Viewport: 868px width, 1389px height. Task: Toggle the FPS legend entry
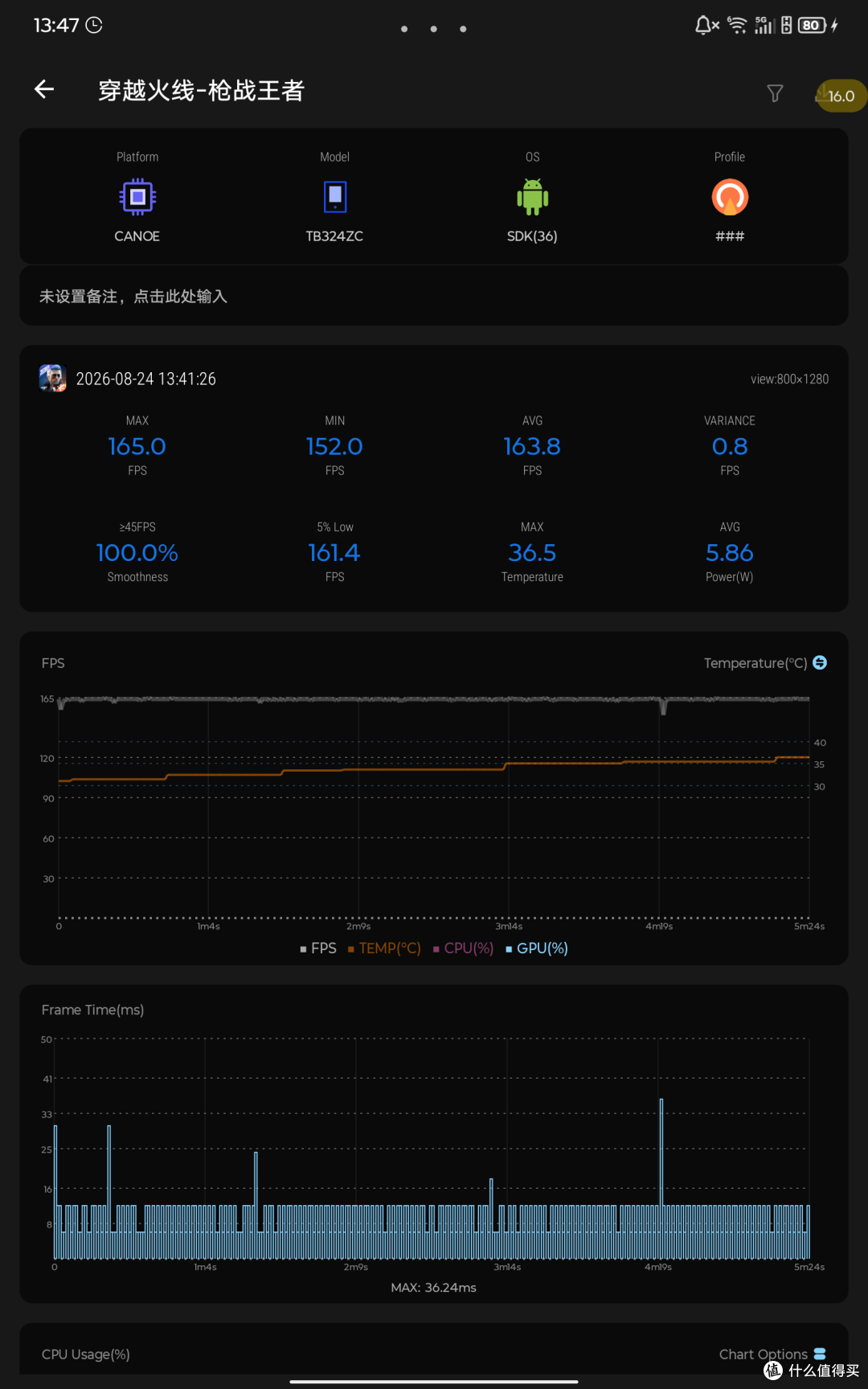coord(318,949)
